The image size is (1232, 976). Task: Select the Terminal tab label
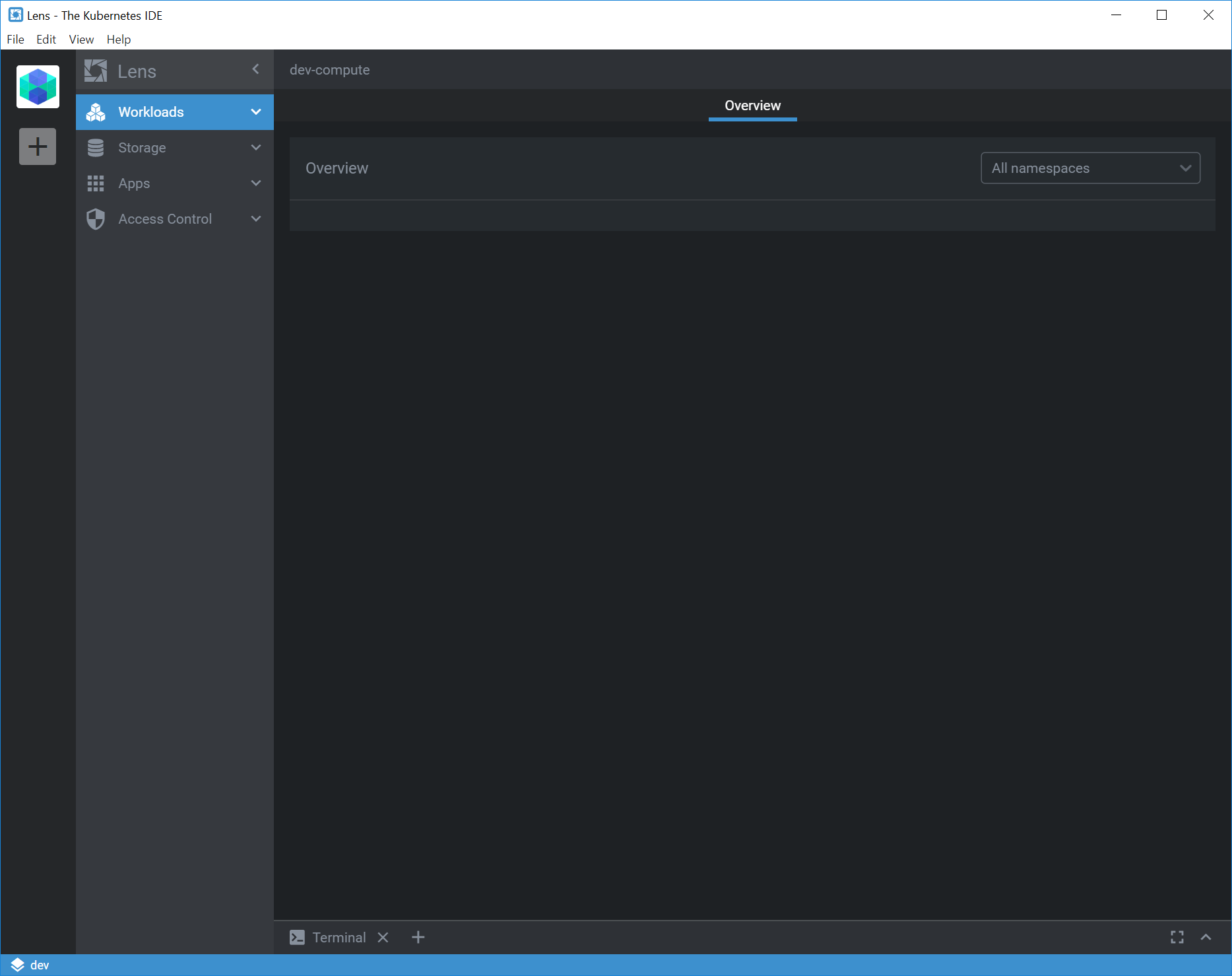tap(339, 937)
